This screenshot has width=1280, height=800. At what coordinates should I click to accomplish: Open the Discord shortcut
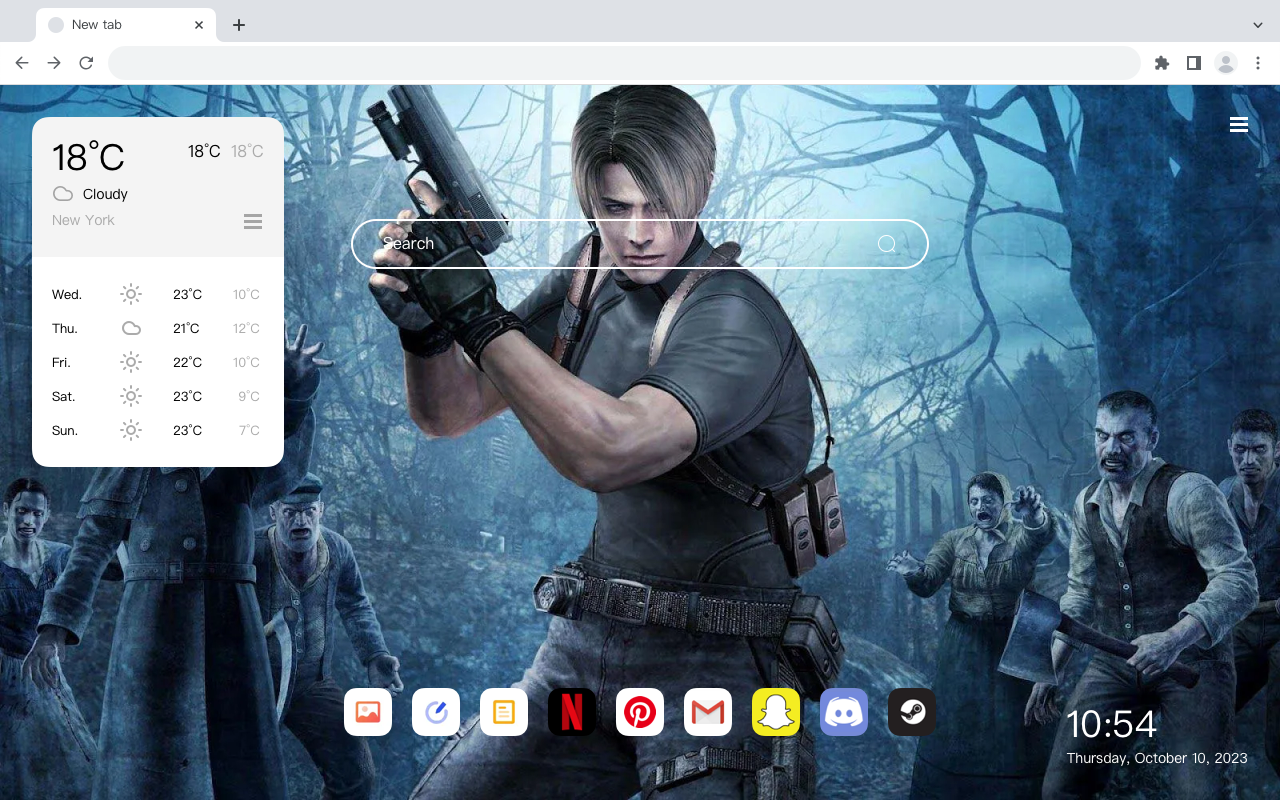(x=844, y=712)
